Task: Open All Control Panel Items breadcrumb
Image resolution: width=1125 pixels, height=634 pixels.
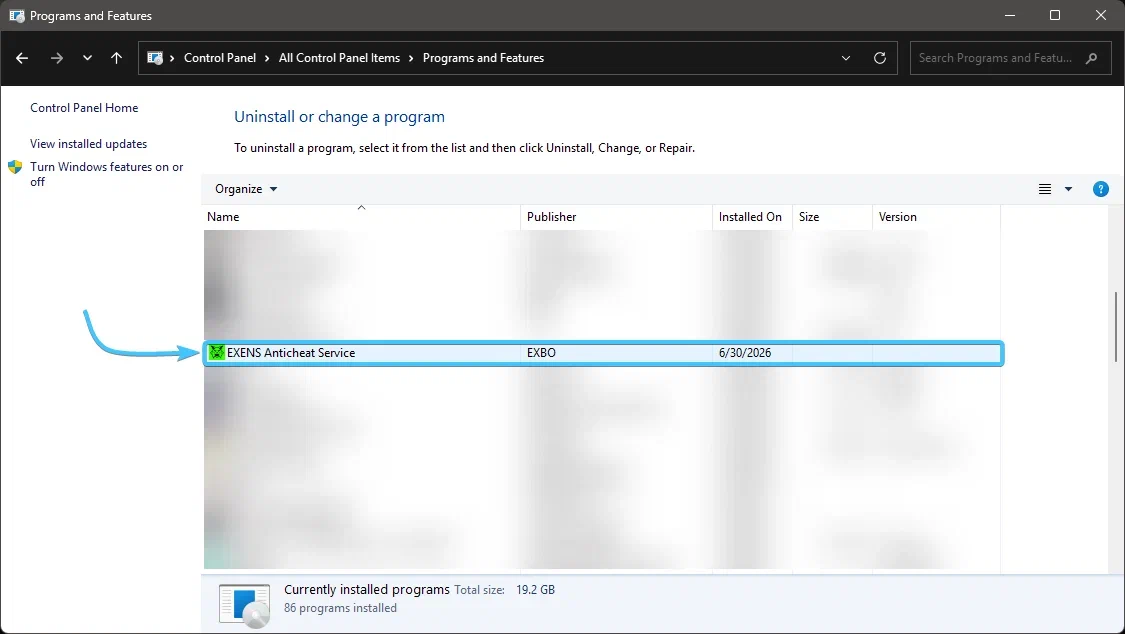Action: tap(339, 58)
